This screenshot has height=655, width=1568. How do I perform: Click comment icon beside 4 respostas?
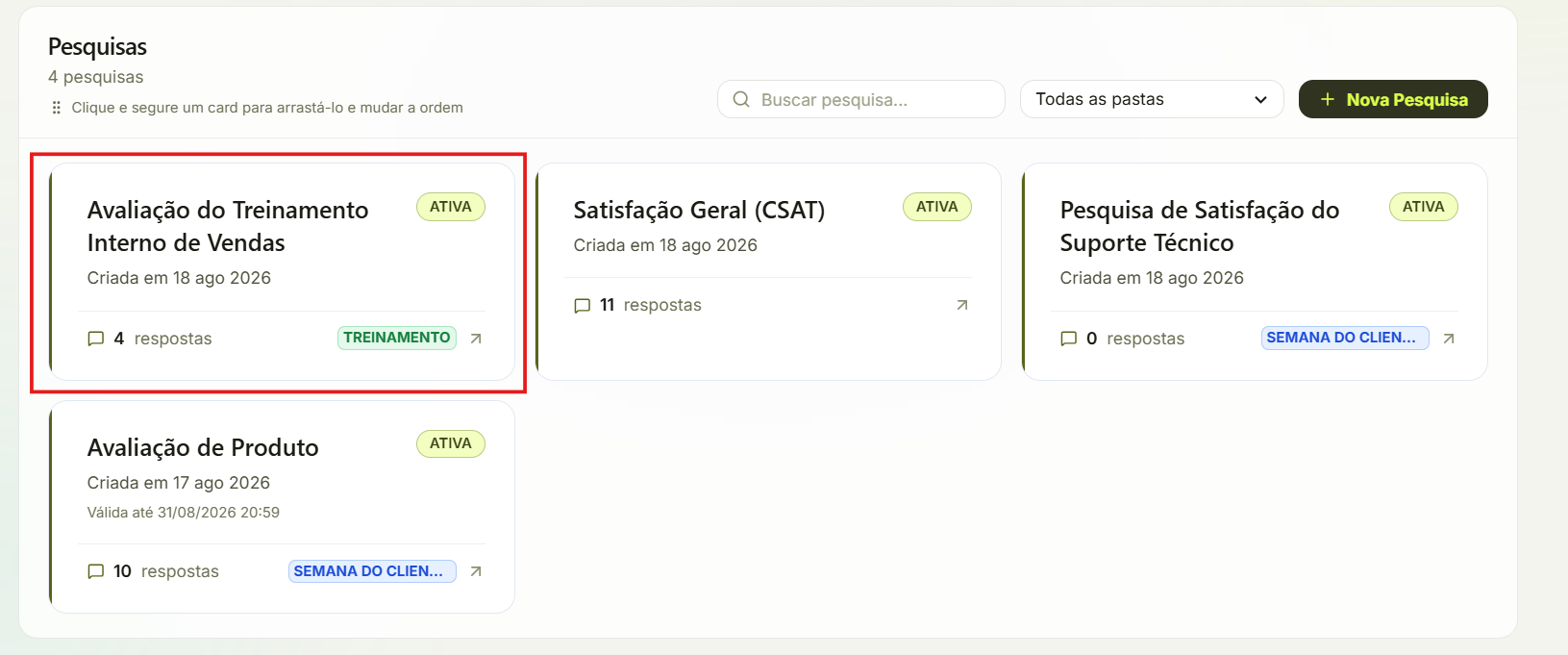click(96, 339)
